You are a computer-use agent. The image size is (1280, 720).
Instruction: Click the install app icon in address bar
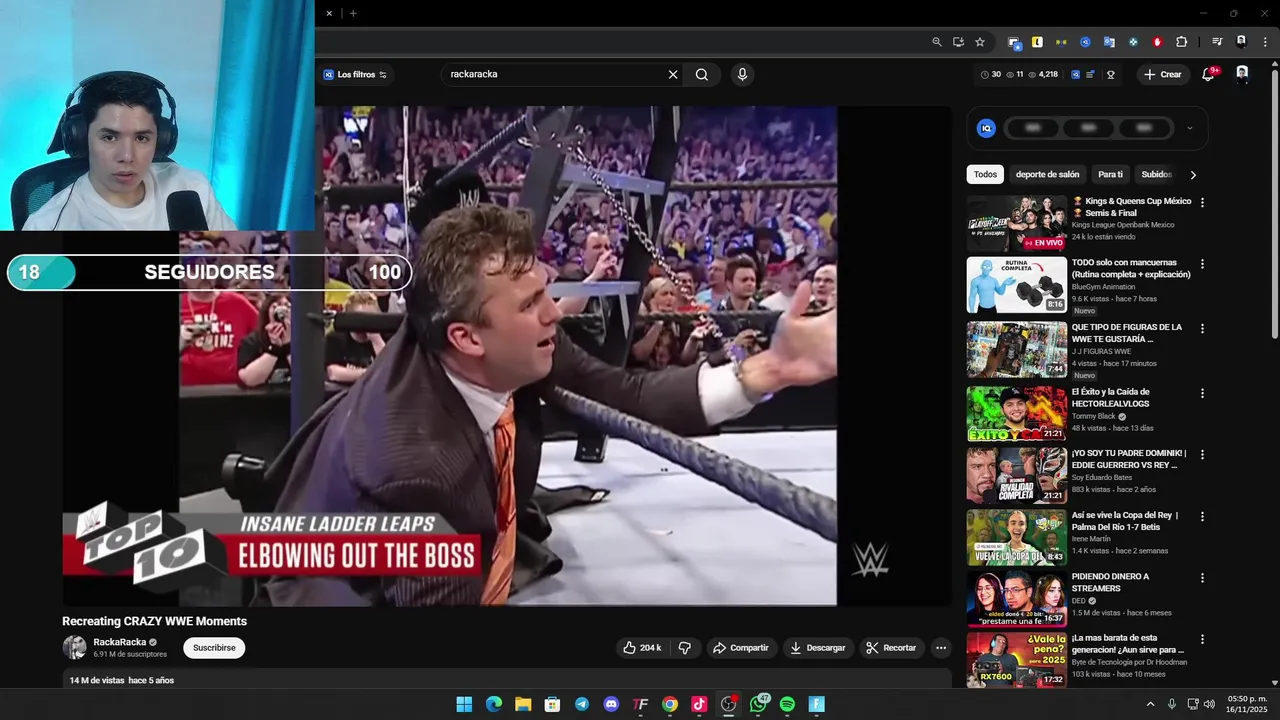[958, 42]
